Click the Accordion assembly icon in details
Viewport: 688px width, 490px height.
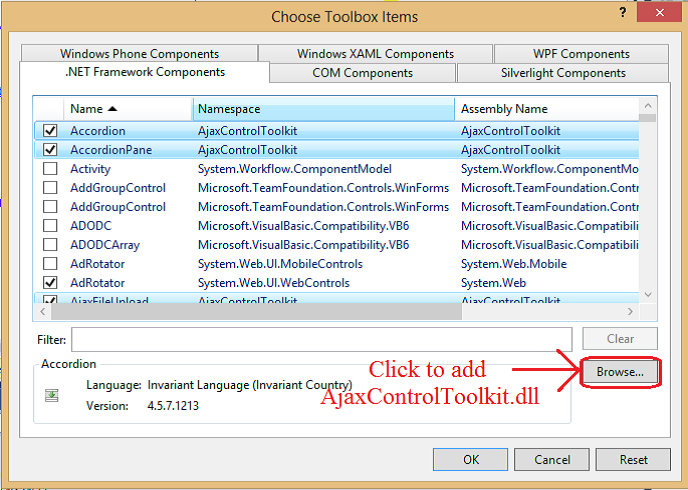pyautogui.click(x=52, y=395)
